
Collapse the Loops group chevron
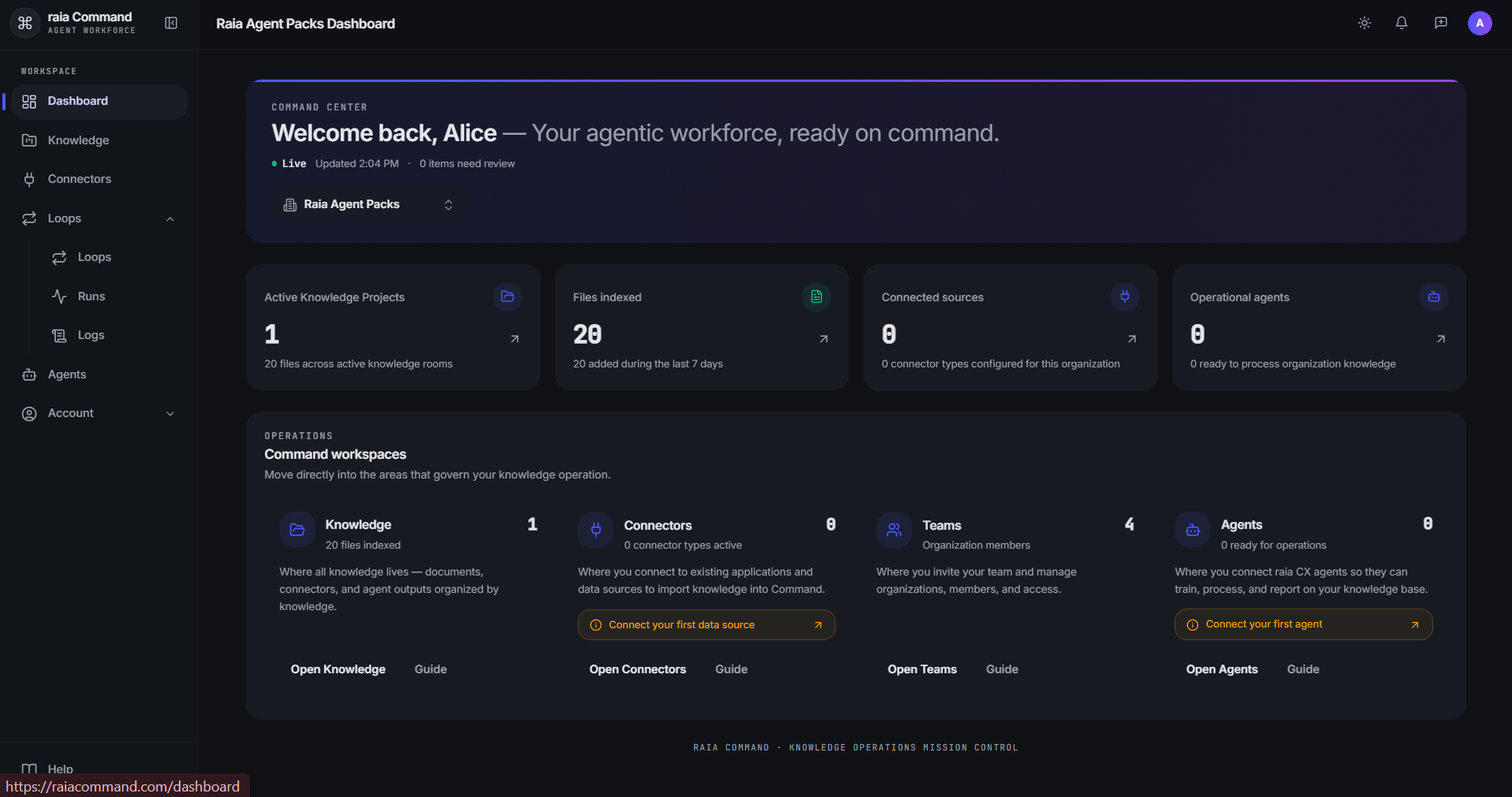170,219
